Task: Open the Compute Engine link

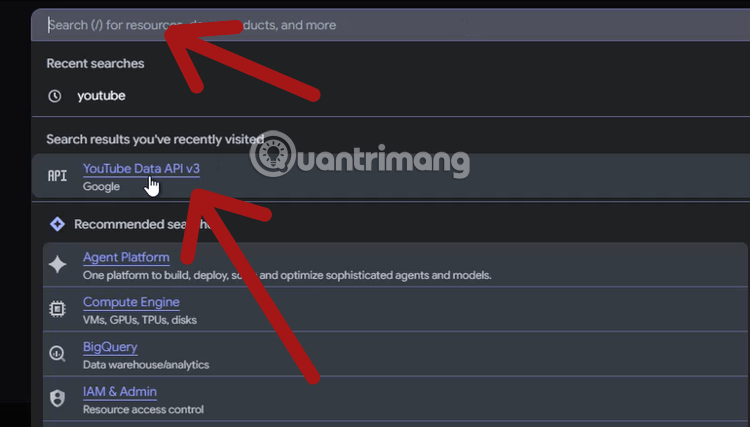Action: (x=131, y=302)
